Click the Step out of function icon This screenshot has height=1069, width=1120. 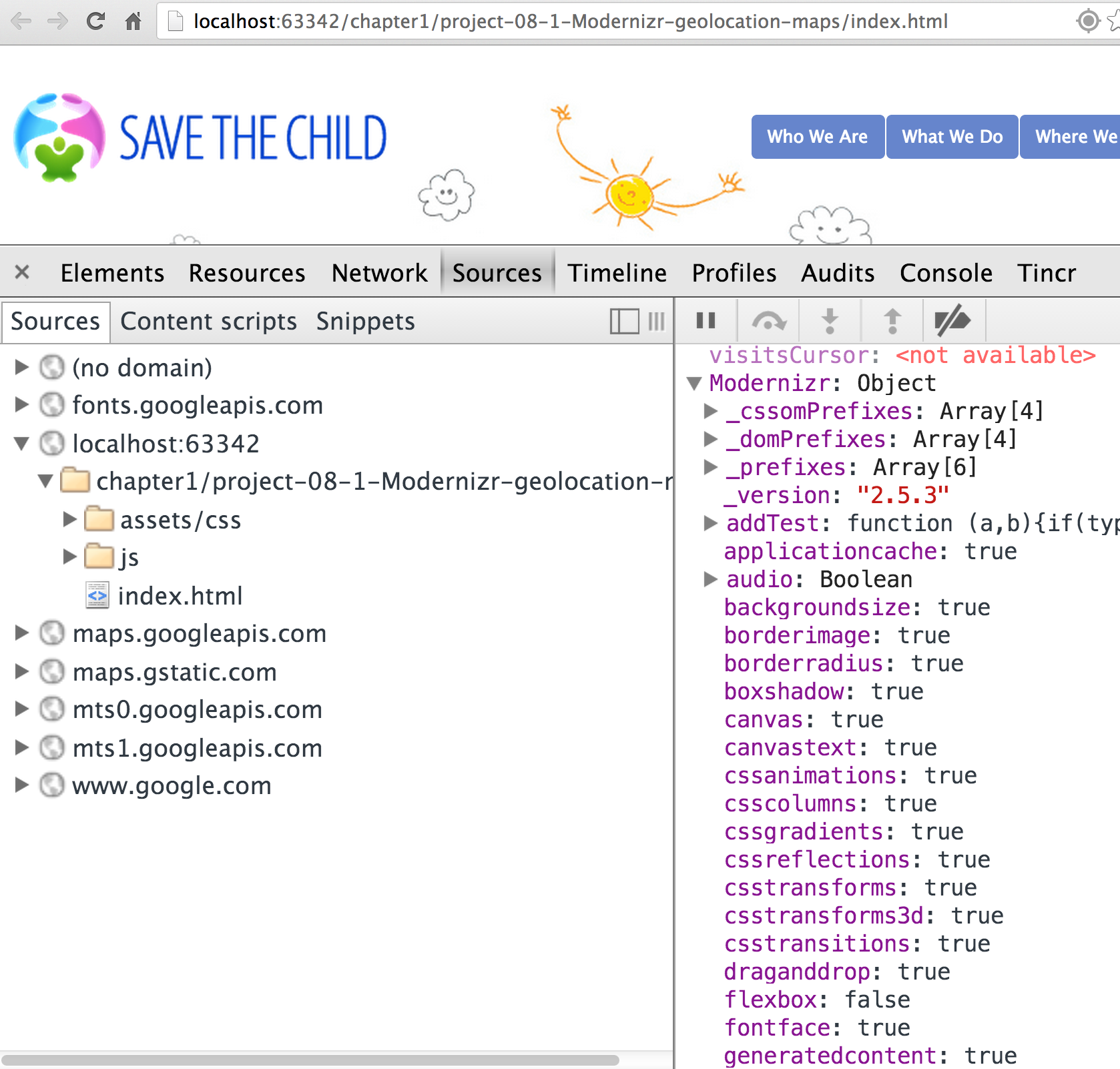point(892,321)
